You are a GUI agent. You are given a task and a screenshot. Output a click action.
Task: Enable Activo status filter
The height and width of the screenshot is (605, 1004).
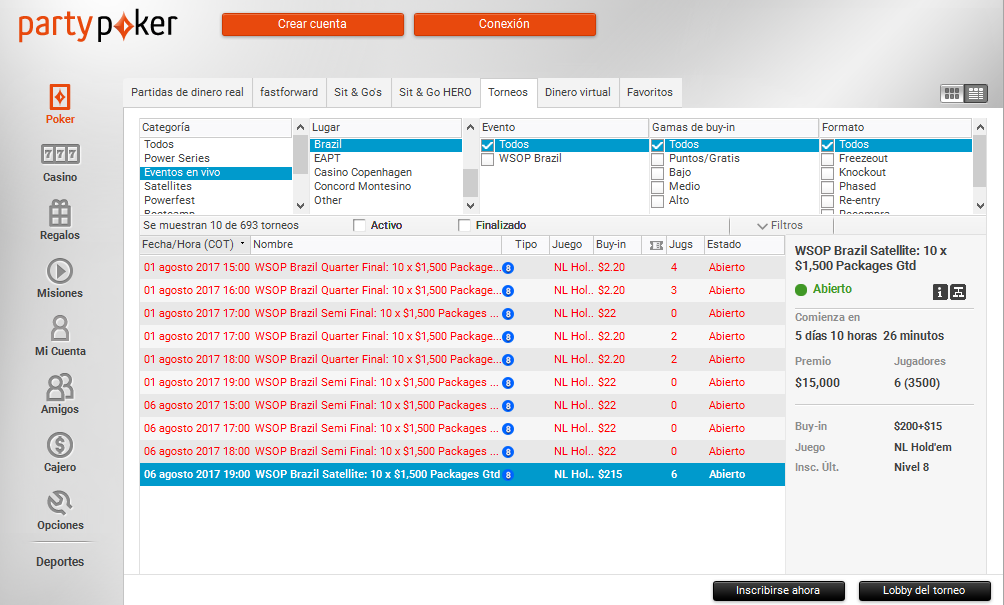tap(359, 225)
